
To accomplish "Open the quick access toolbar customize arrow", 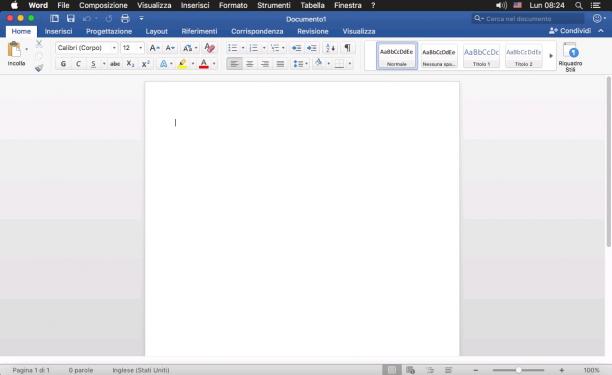I will (x=141, y=18).
